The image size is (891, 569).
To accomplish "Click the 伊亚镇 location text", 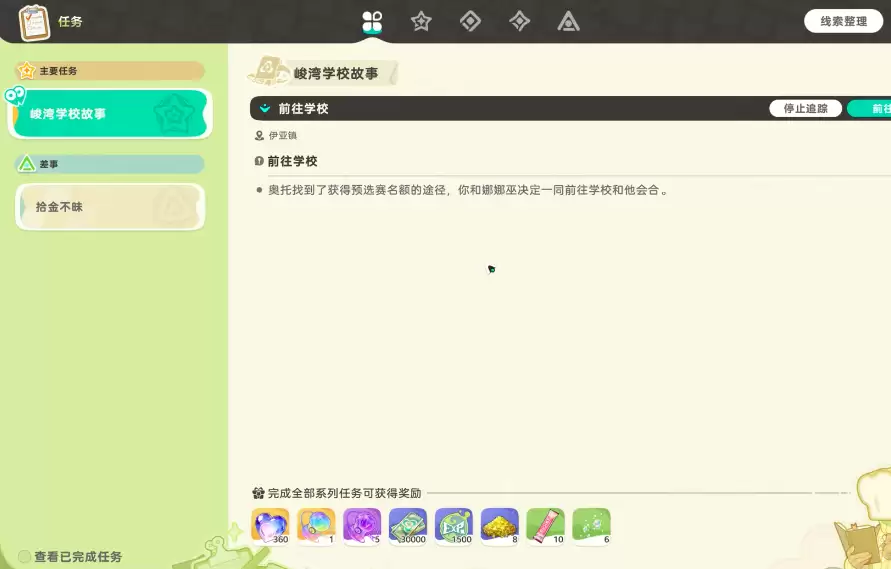I will (x=282, y=135).
